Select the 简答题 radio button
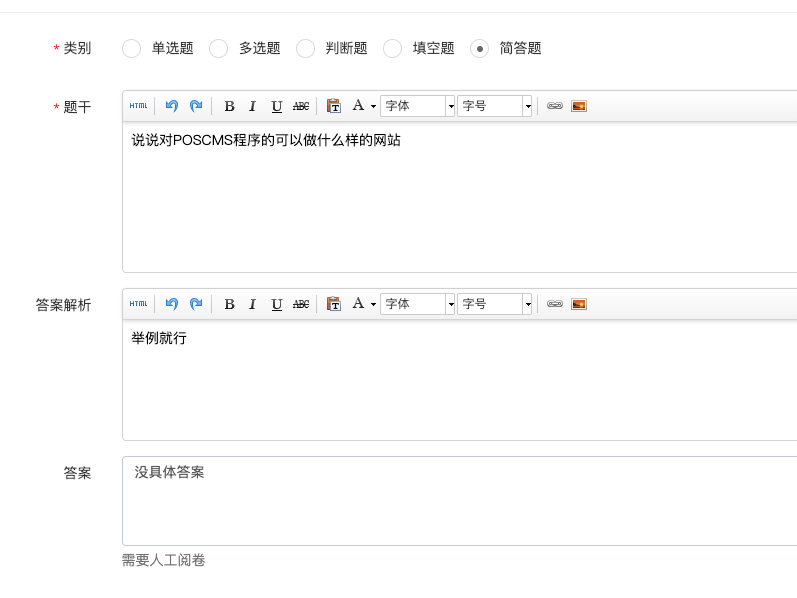 point(479,48)
